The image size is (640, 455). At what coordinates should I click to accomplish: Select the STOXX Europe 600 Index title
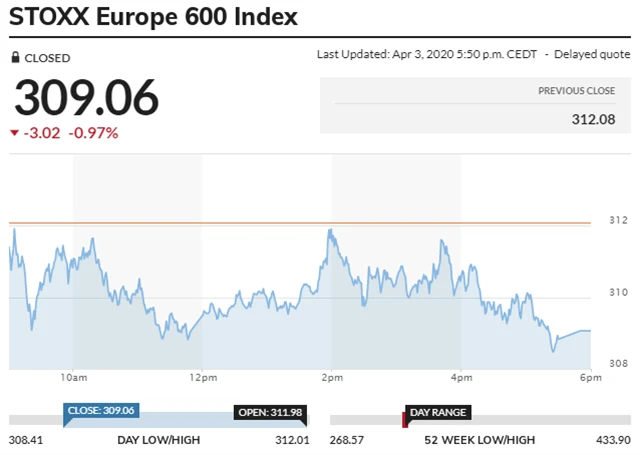(153, 18)
